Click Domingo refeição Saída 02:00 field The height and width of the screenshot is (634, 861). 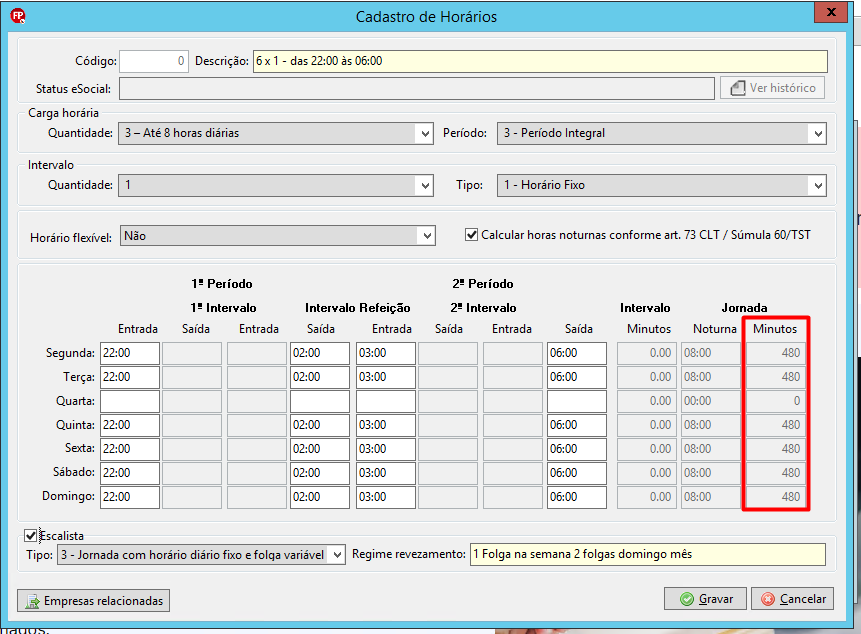(320, 497)
